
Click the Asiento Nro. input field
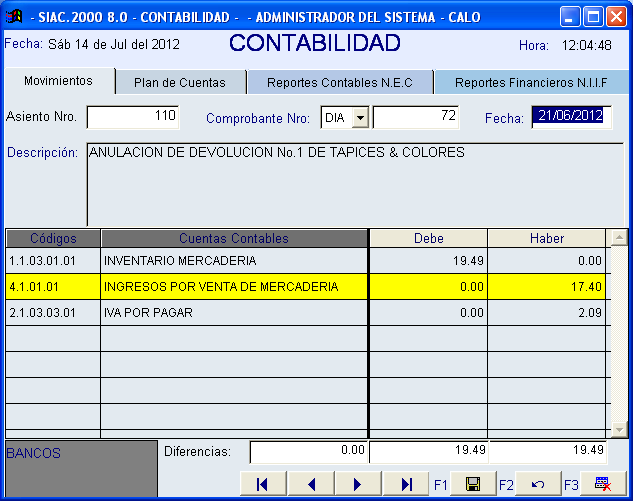point(133,118)
